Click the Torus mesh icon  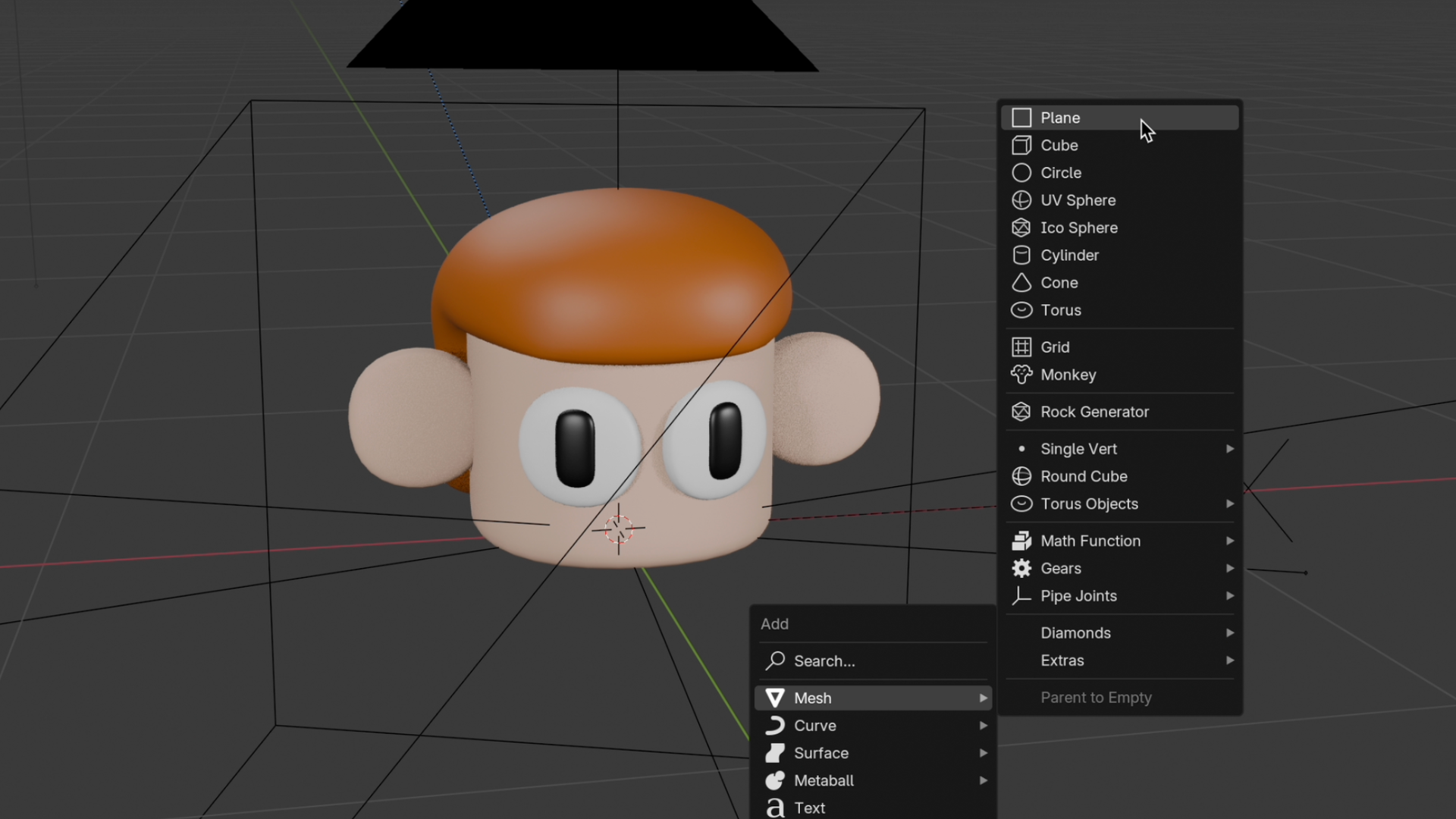coord(1021,310)
